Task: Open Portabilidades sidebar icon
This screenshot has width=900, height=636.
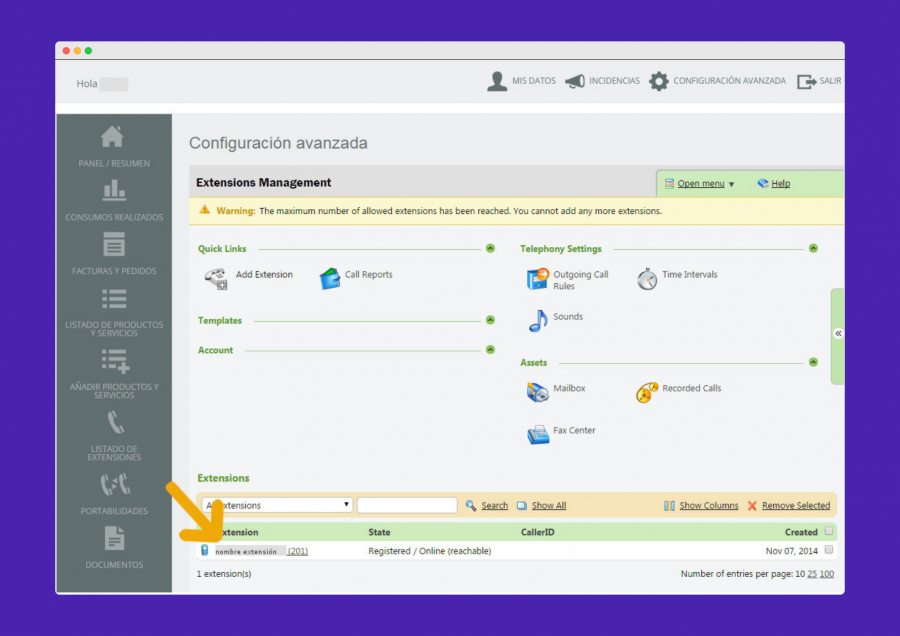Action: [115, 484]
